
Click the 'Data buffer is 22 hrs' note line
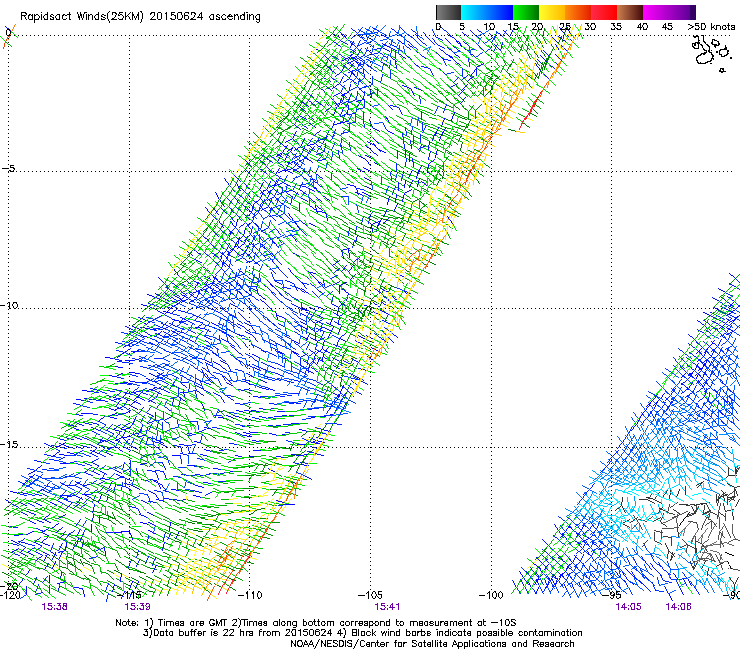click(x=362, y=633)
